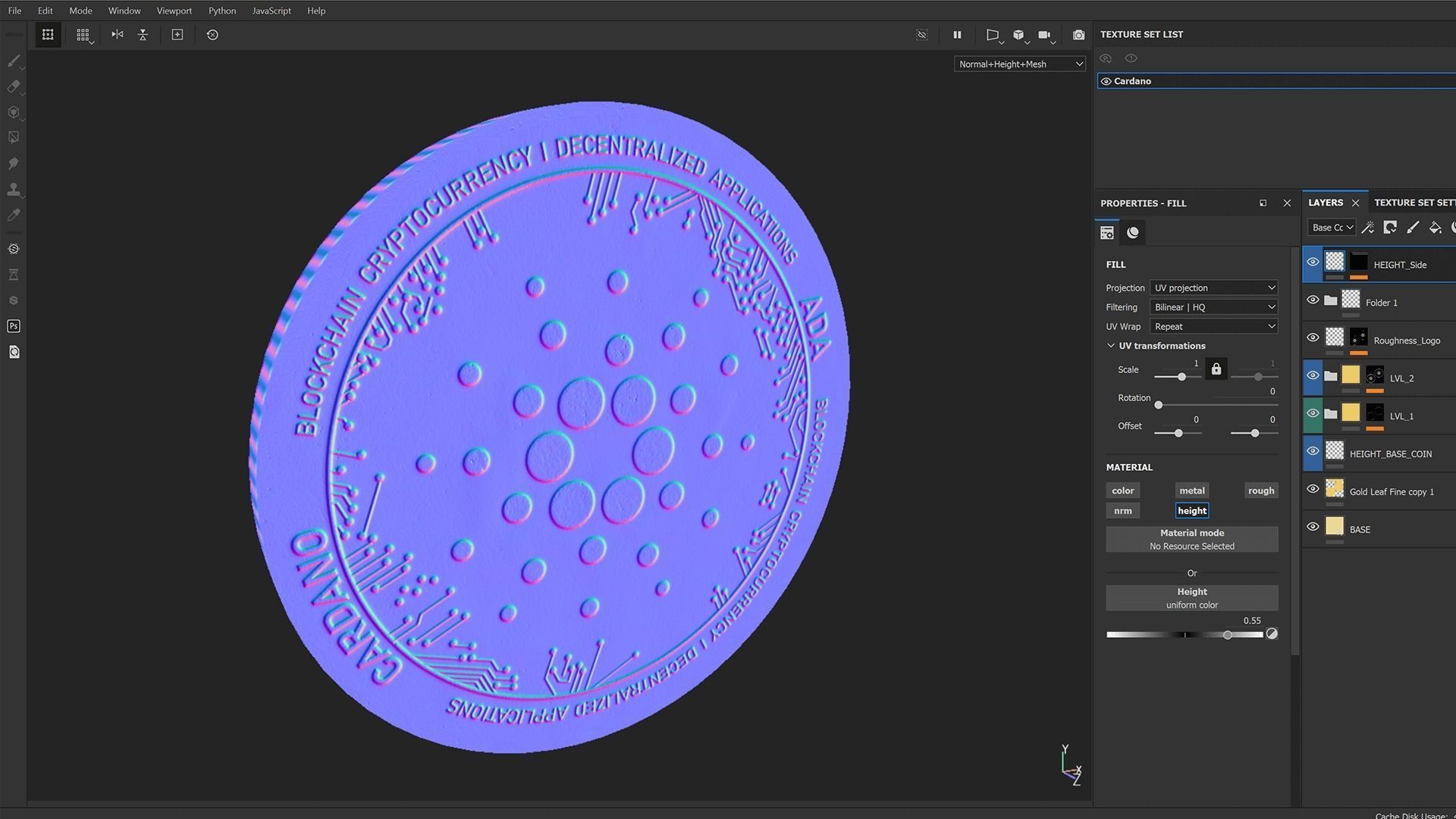Hide the Roughness_Logo layer
Image resolution: width=1456 pixels, height=819 pixels.
click(x=1313, y=338)
